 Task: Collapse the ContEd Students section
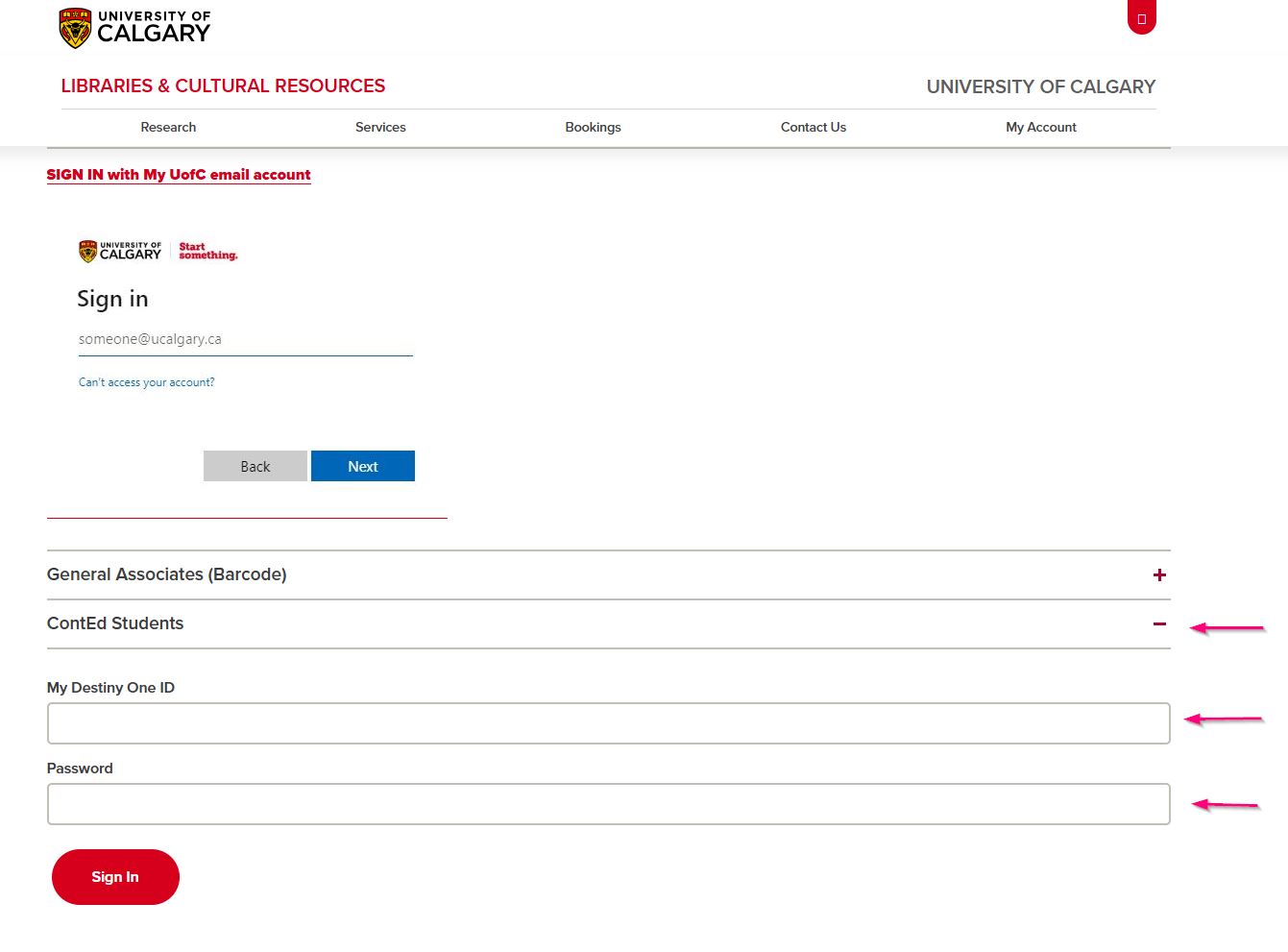[x=1159, y=623]
